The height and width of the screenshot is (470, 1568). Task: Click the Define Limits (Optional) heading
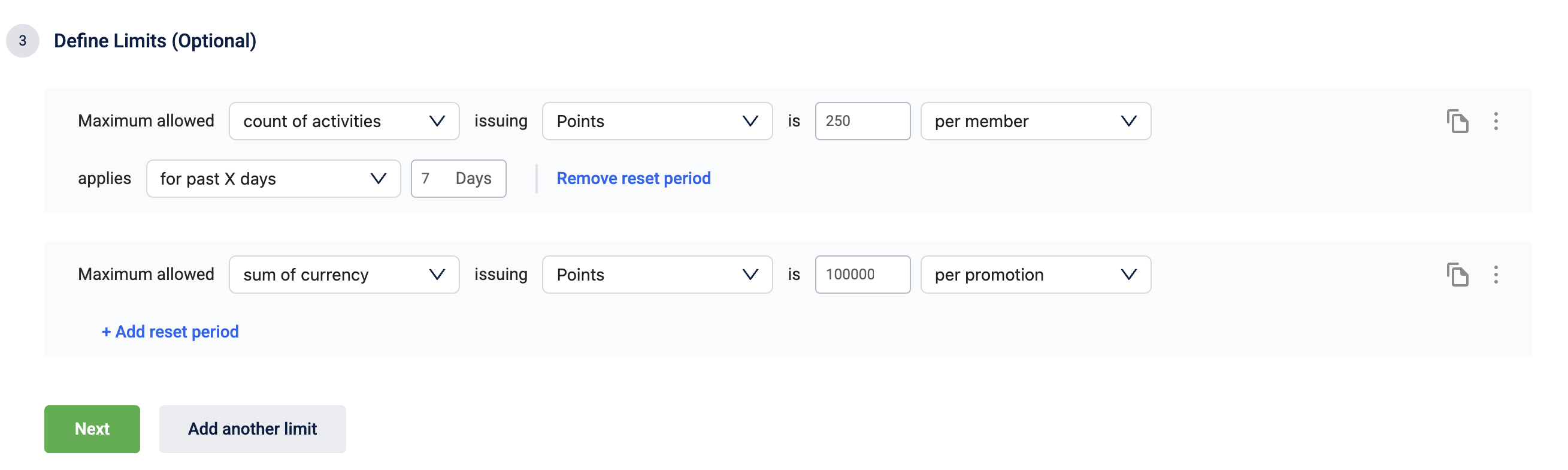(155, 41)
